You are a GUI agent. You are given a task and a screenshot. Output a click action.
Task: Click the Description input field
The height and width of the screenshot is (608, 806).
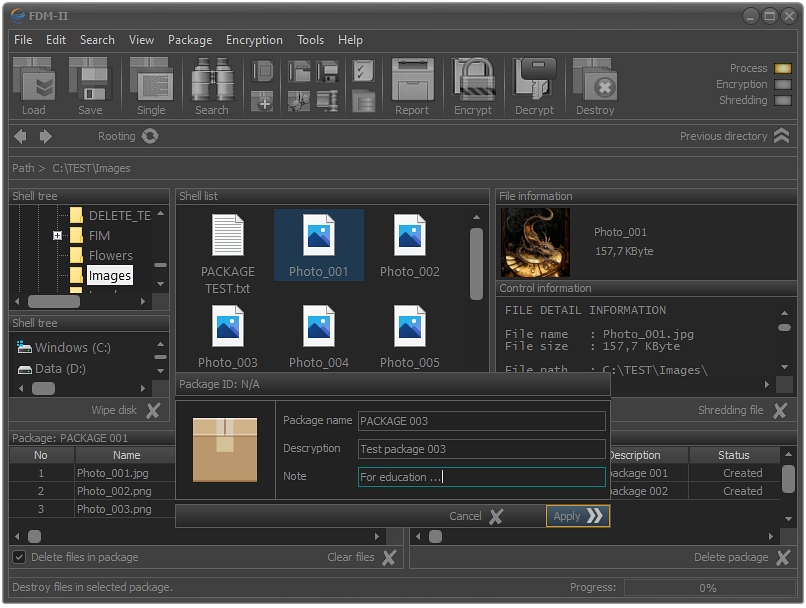[482, 449]
